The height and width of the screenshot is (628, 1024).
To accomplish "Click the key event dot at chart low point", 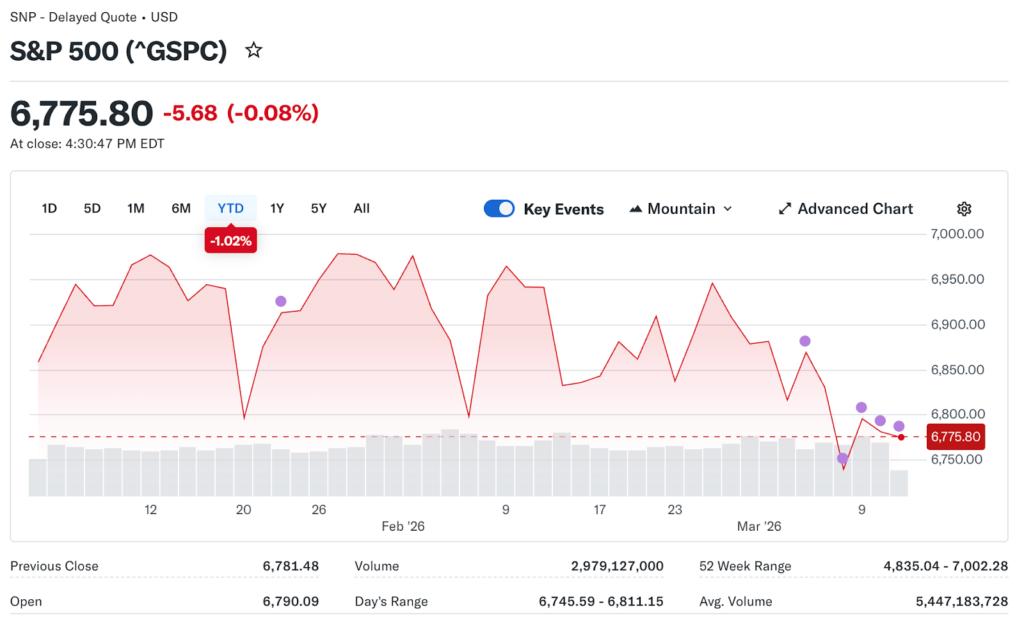I will [842, 458].
